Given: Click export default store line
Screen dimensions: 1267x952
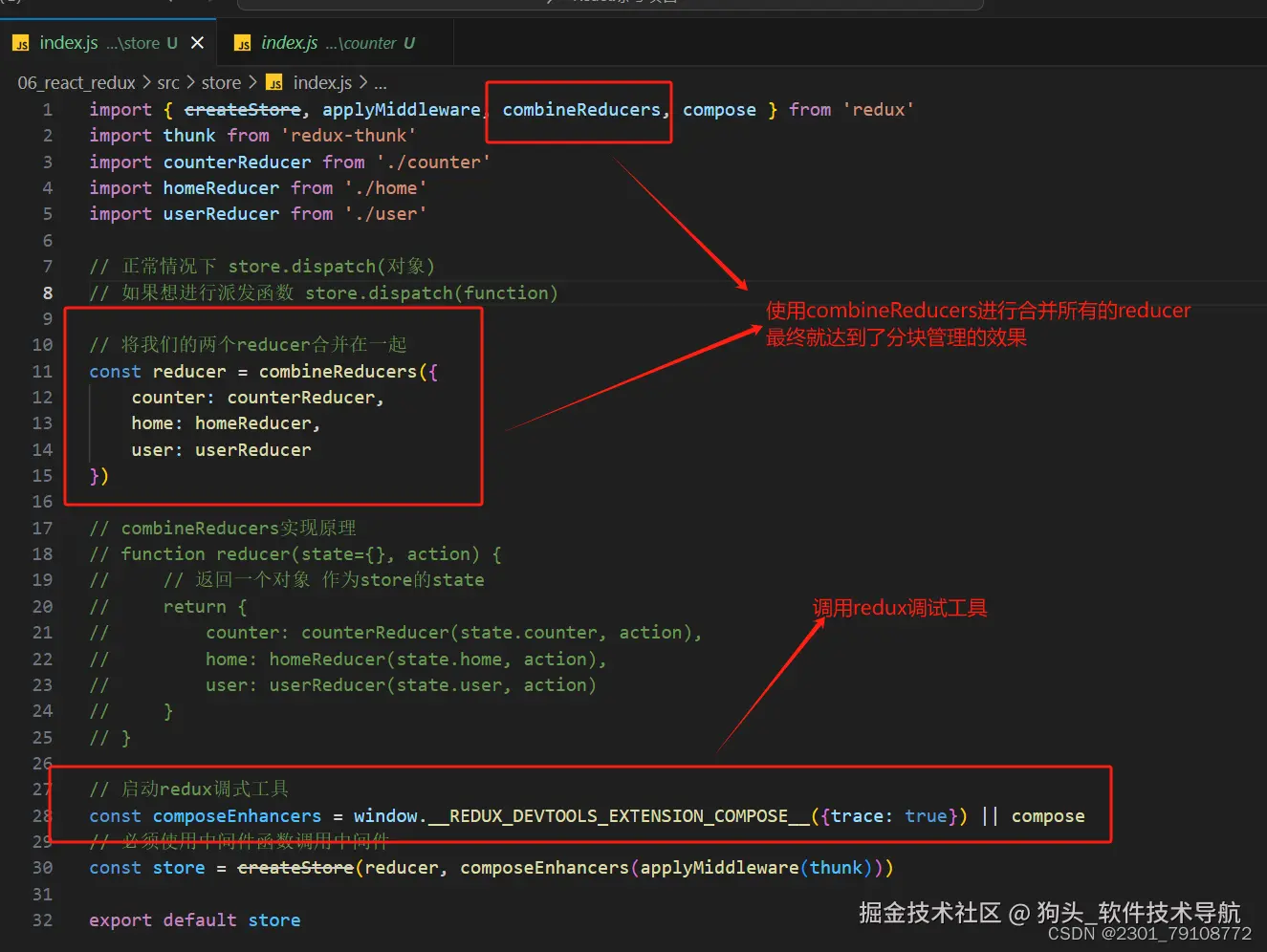Looking at the screenshot, I should coord(195,920).
